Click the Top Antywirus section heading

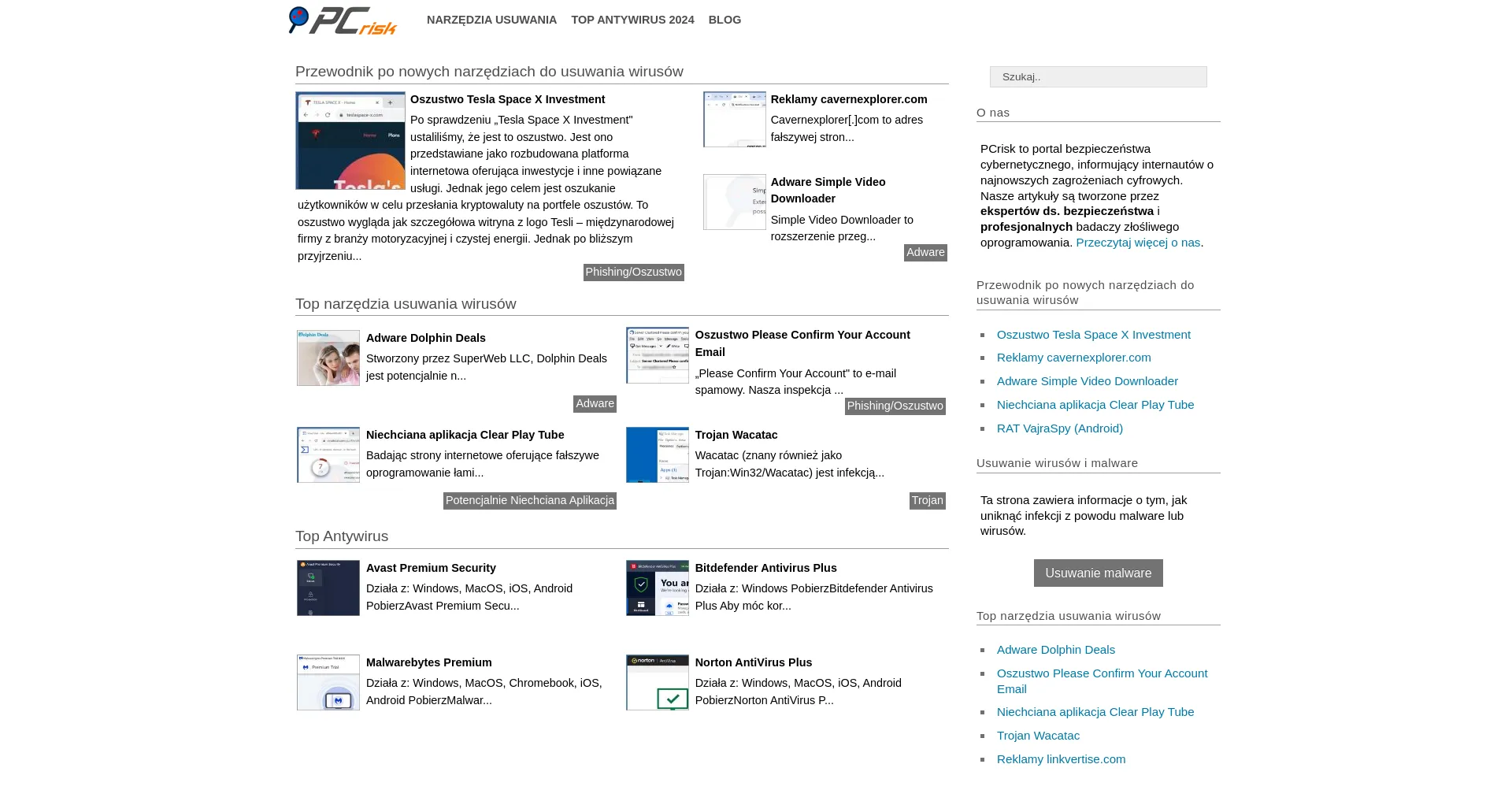342,536
